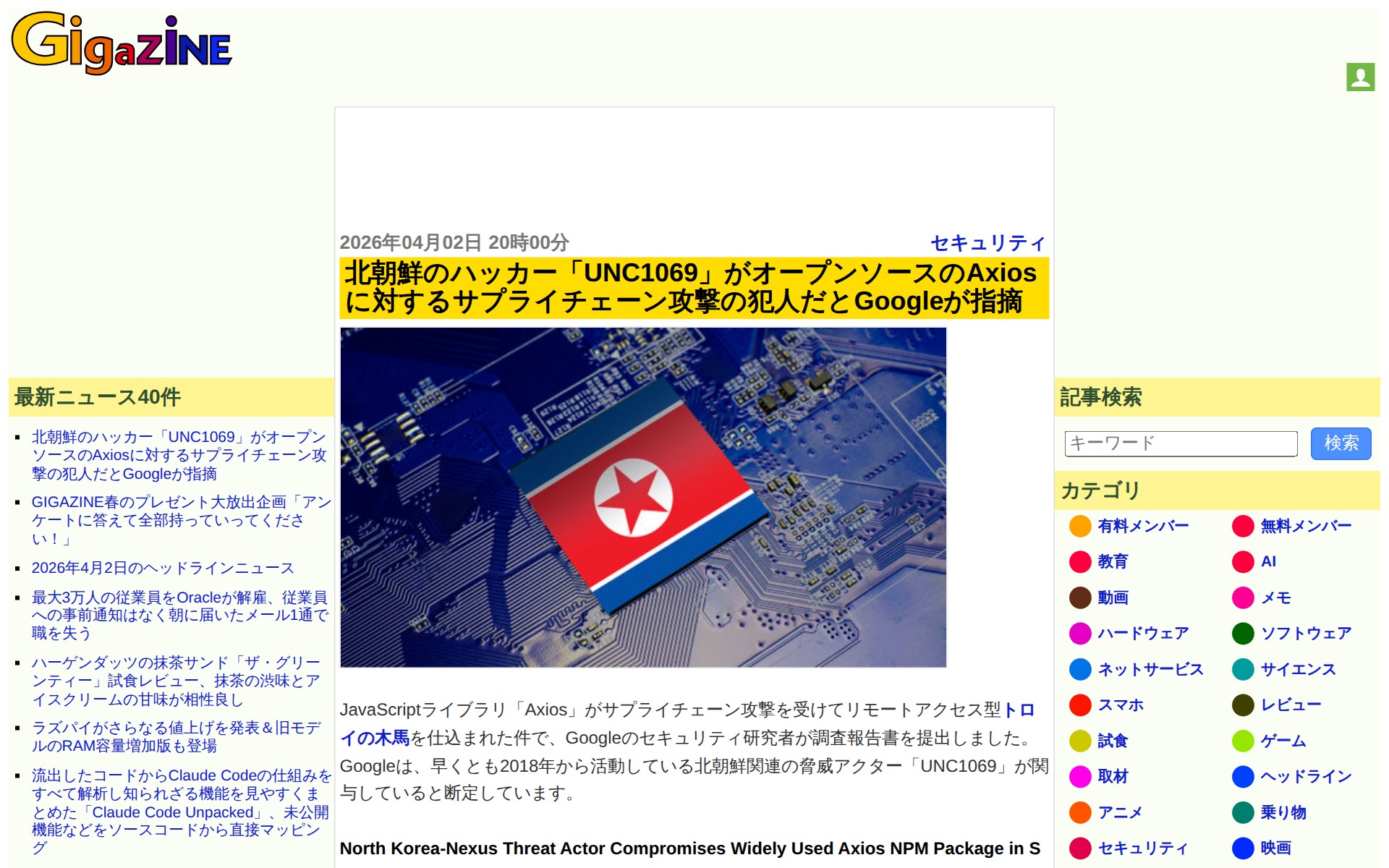Click the magenta dot beside ハードウェア

(1080, 633)
